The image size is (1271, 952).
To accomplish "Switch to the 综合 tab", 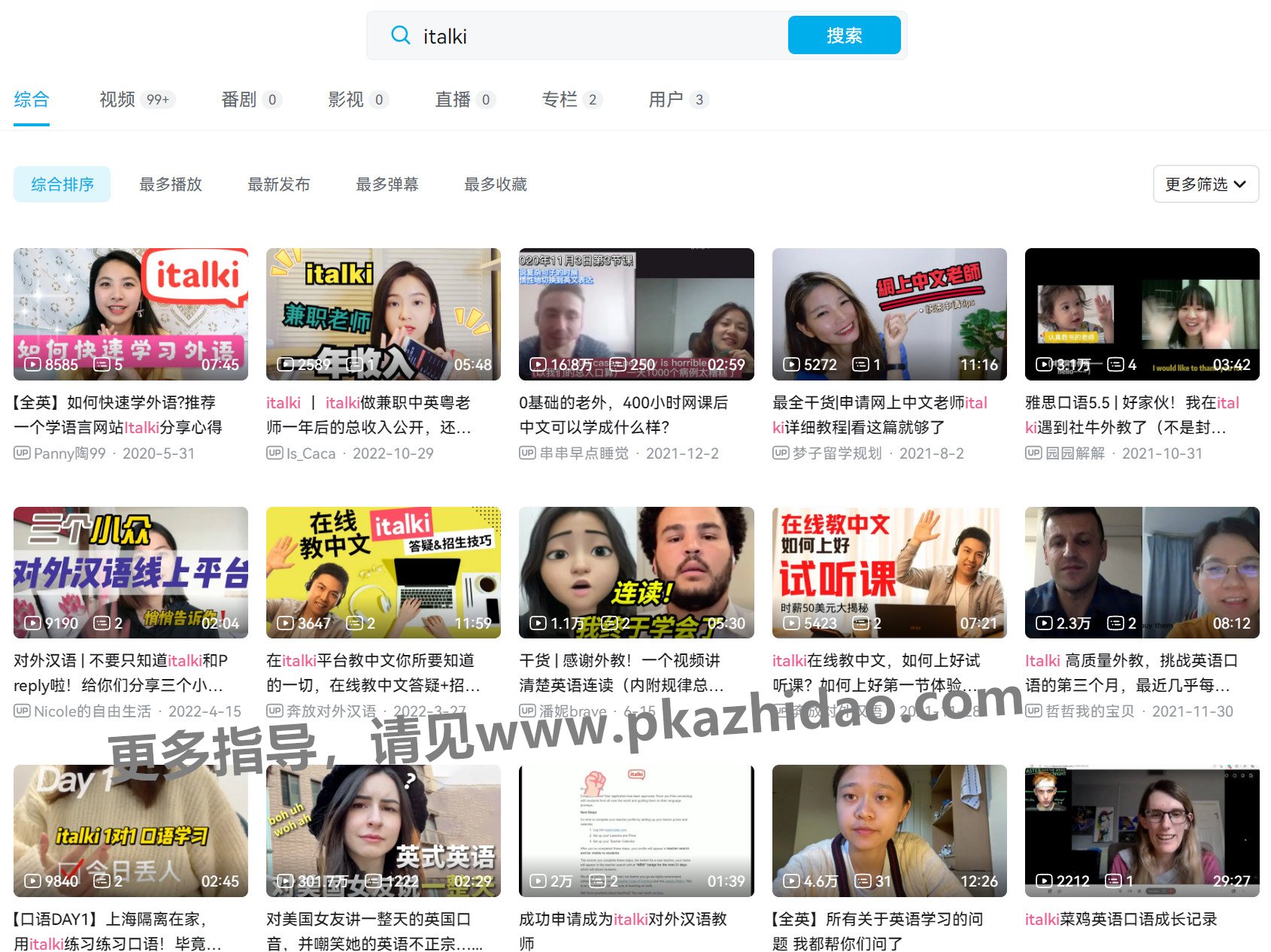I will click(x=32, y=99).
